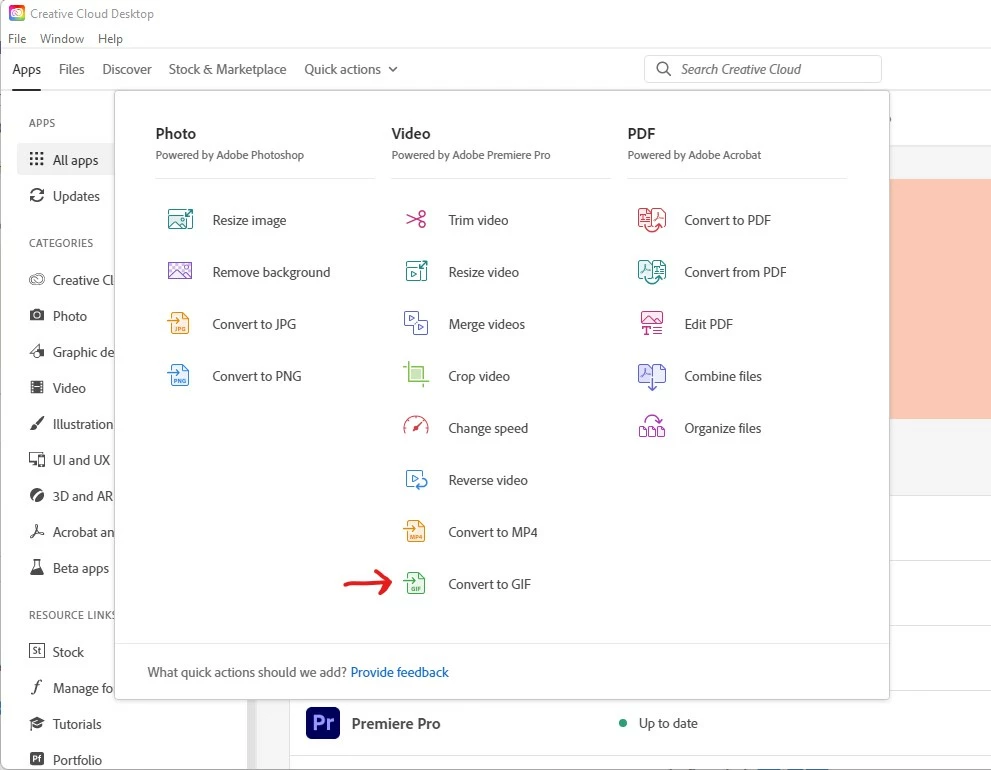Image resolution: width=991 pixels, height=770 pixels.
Task: Click the Change speed gauge icon
Action: click(416, 427)
